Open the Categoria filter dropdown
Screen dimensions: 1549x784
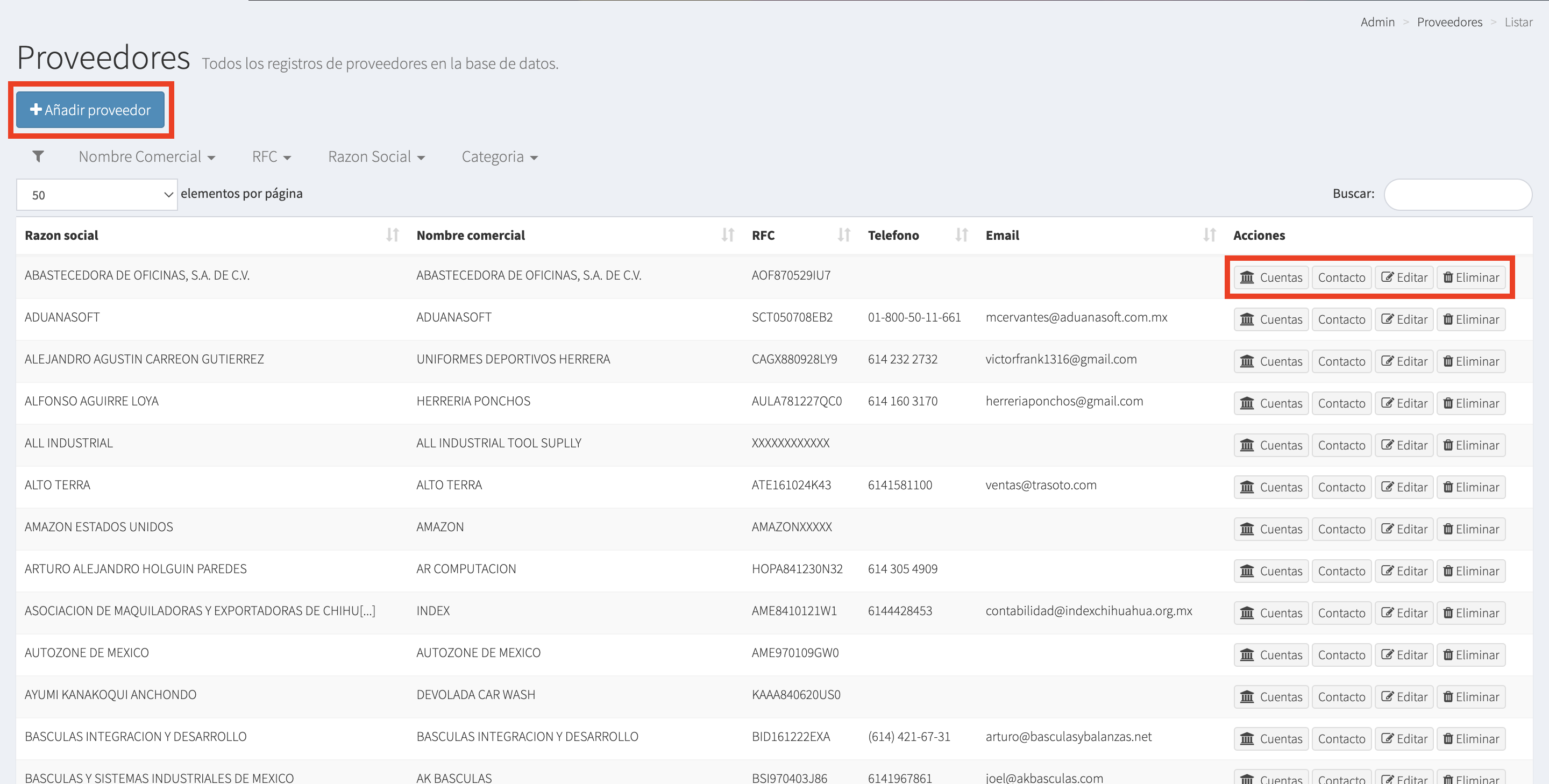pyautogui.click(x=499, y=157)
